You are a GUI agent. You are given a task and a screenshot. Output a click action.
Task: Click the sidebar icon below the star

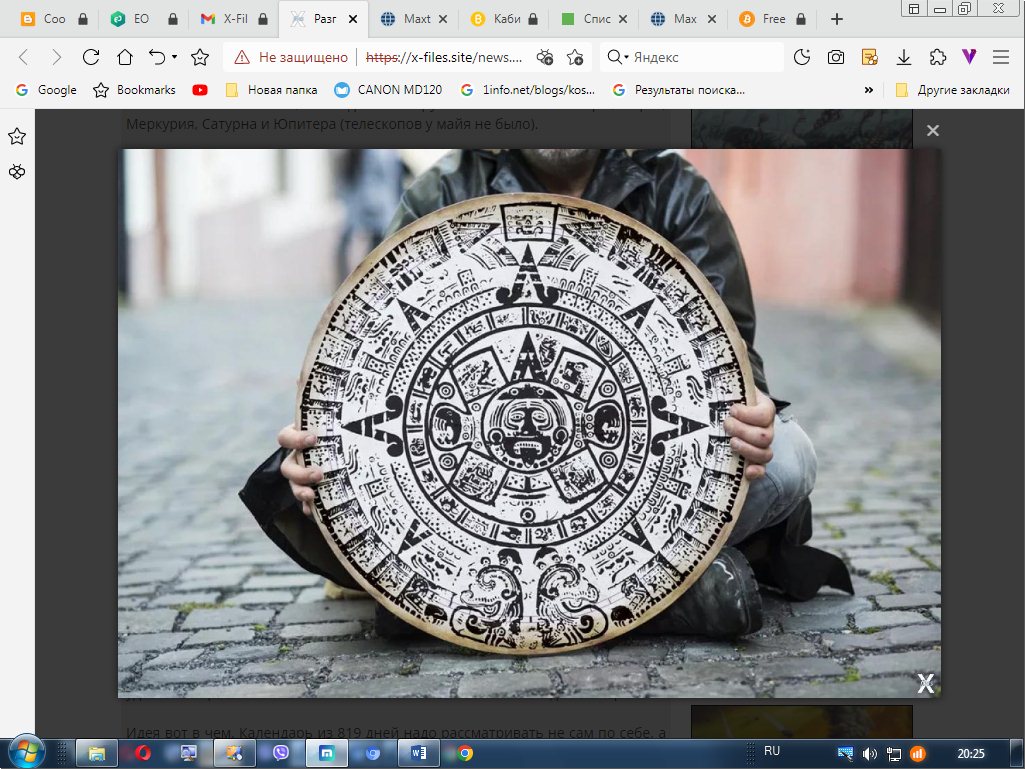point(17,172)
